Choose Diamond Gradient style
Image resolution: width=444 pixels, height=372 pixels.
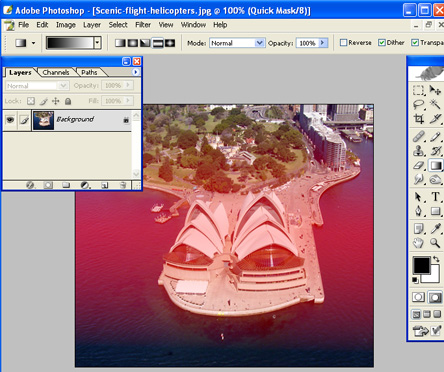[170, 43]
